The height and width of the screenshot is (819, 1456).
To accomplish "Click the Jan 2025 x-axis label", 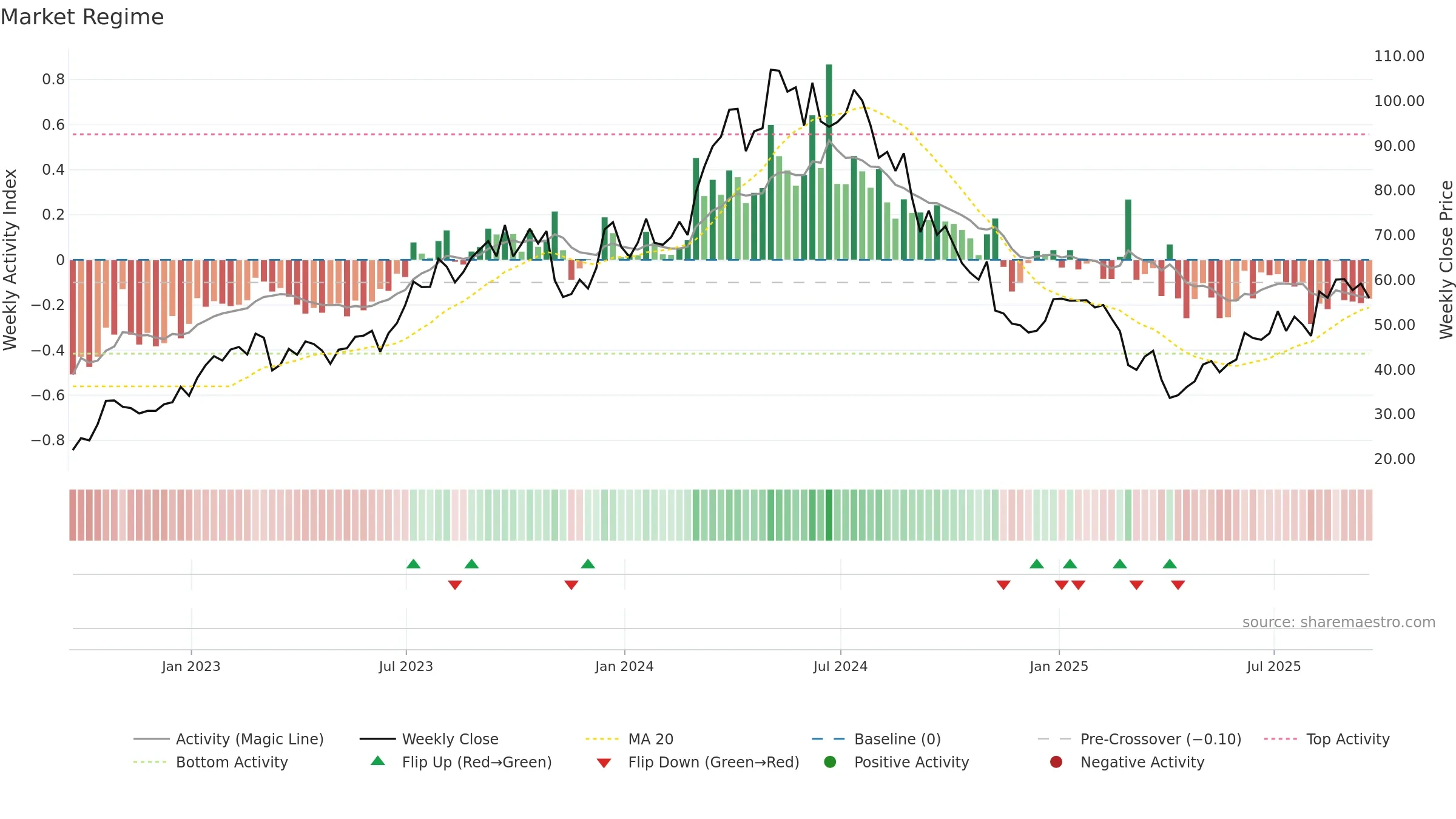I will click(1059, 666).
